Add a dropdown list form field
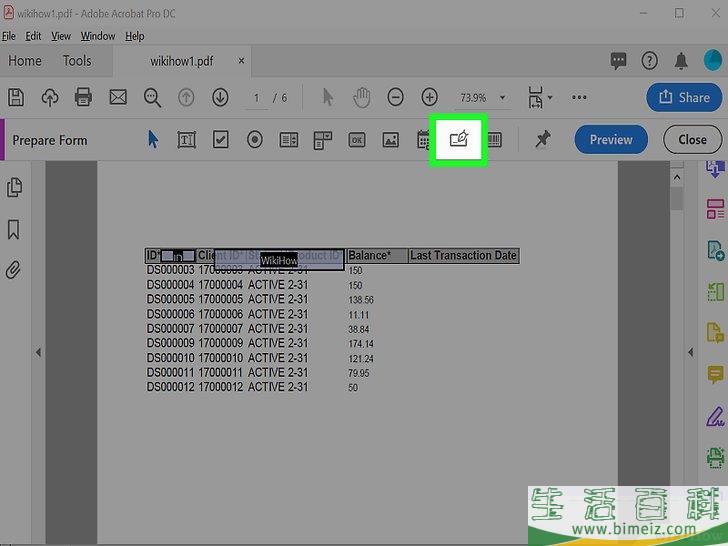 pos(323,140)
